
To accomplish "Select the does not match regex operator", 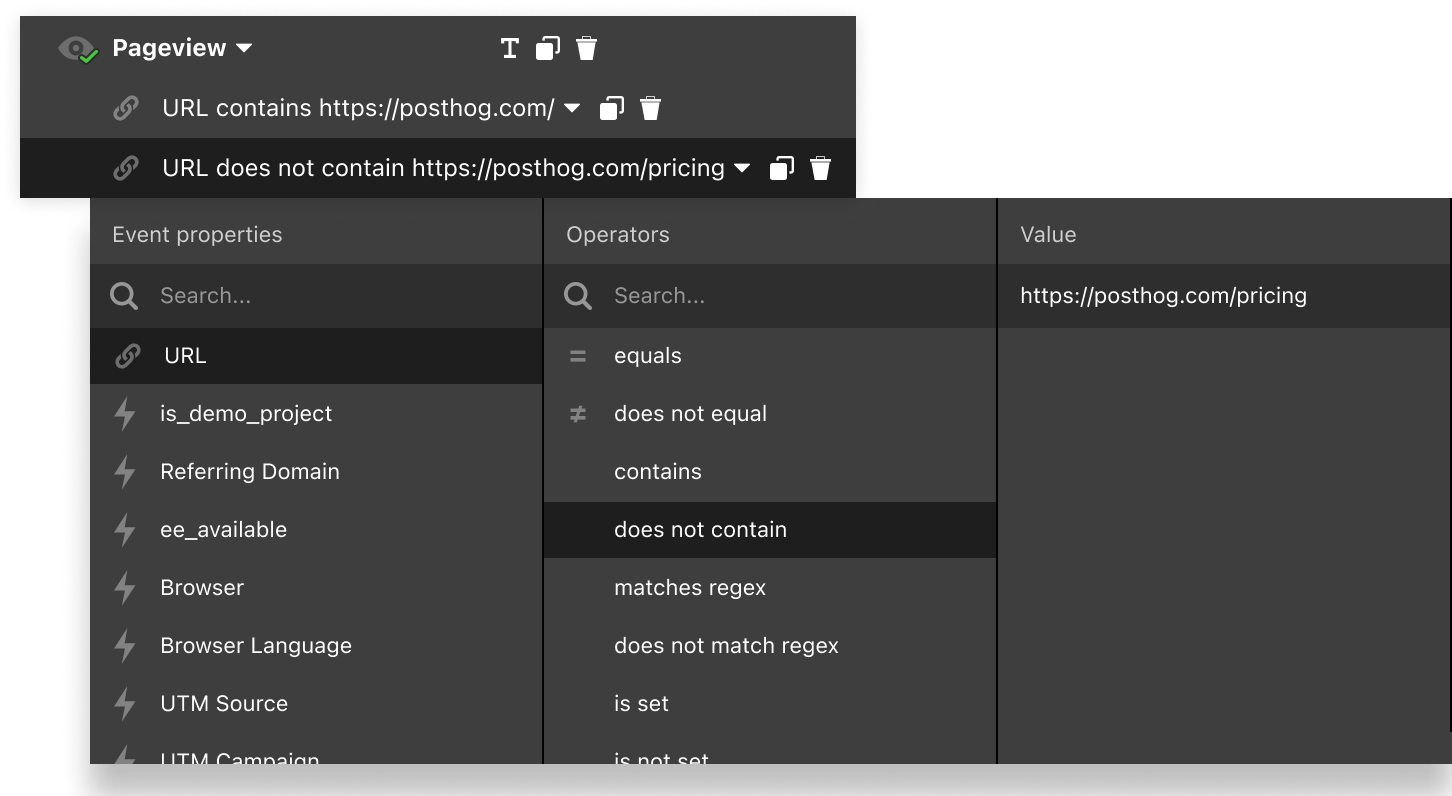I will [770, 646].
